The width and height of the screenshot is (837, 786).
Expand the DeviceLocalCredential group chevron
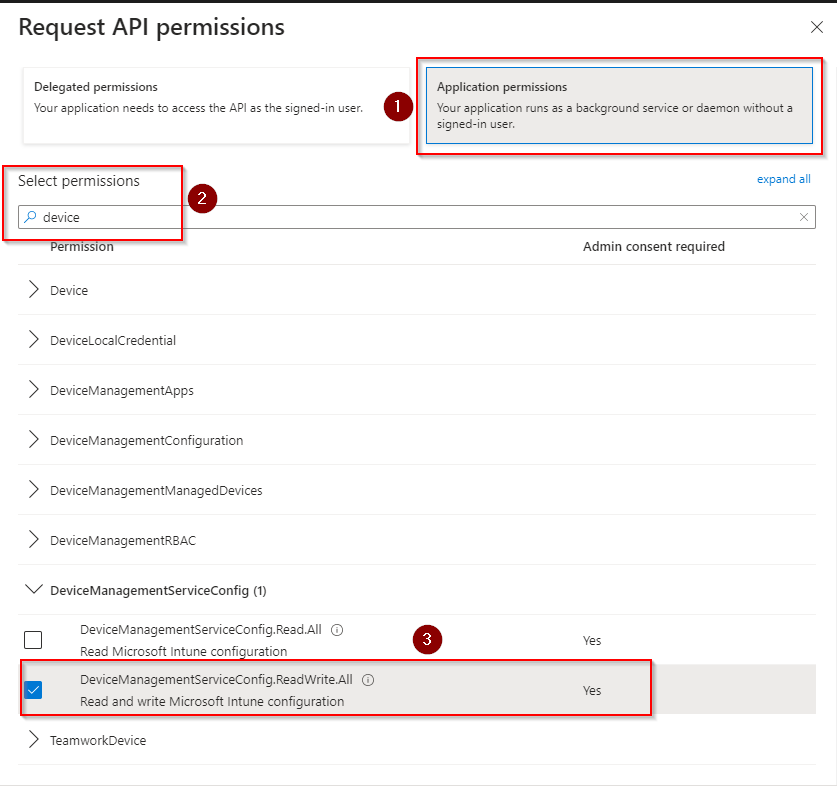(34, 340)
